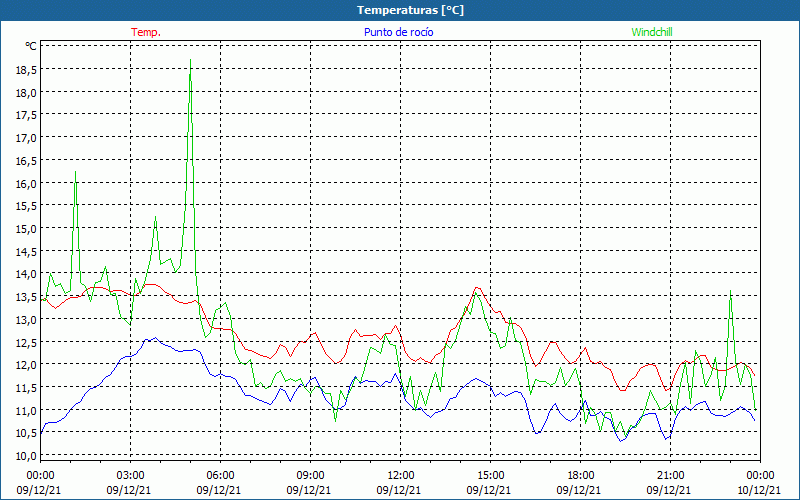
Task: Click the 03:00 time axis label
Action: coord(131,476)
